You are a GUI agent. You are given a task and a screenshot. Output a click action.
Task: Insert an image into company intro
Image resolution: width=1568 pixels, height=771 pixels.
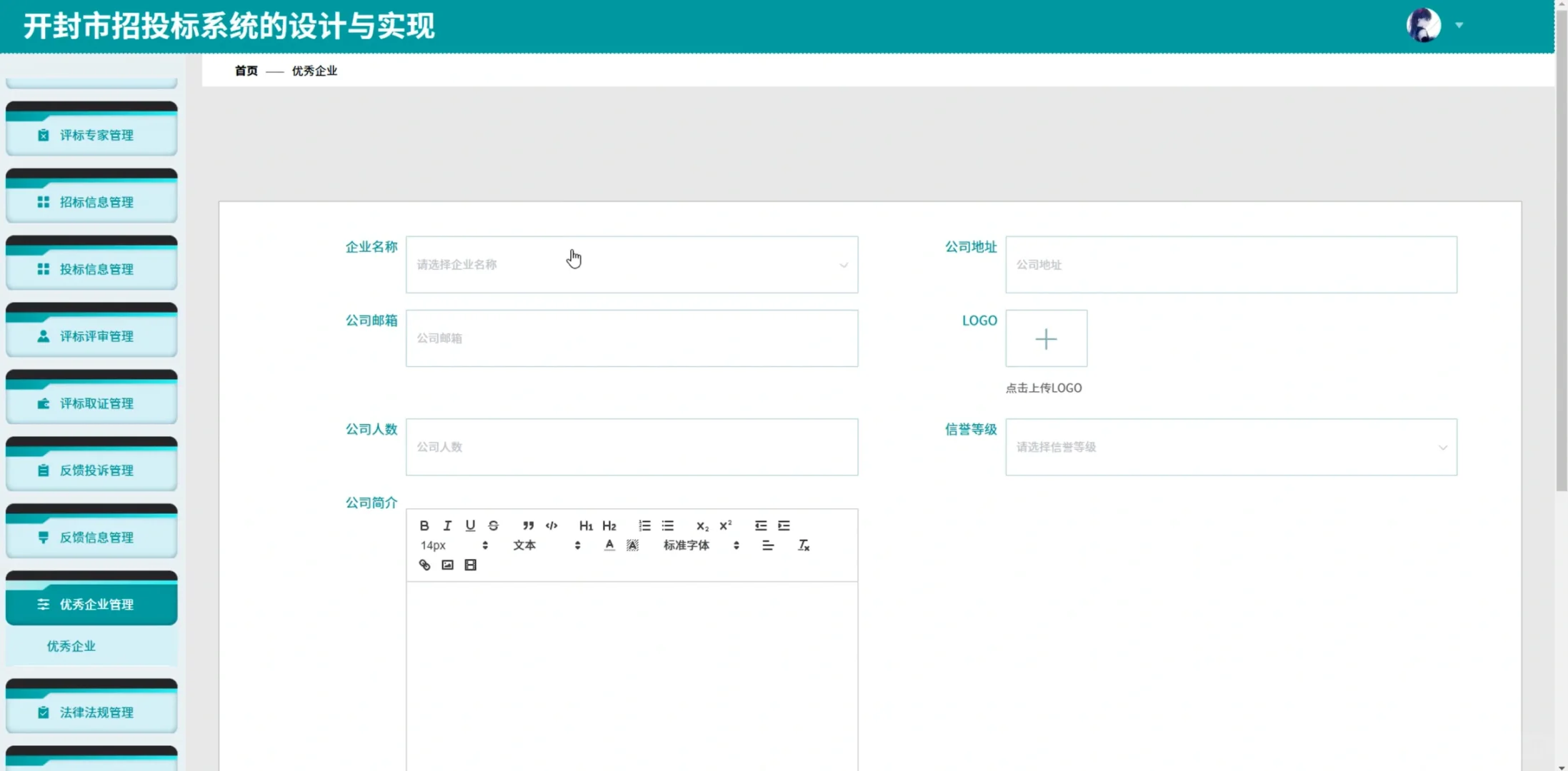[447, 565]
